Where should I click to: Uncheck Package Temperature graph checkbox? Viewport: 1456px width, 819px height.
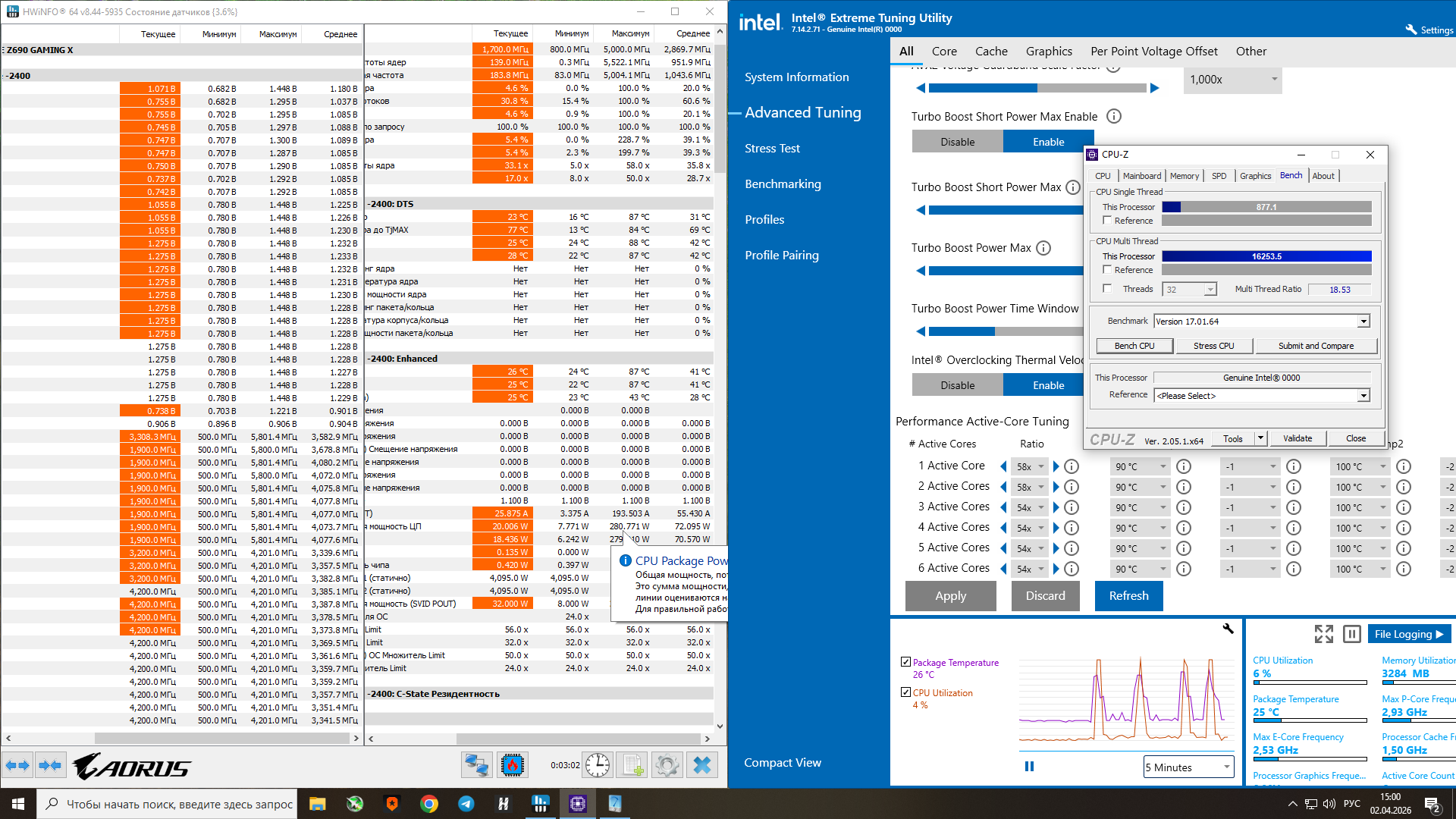905,662
